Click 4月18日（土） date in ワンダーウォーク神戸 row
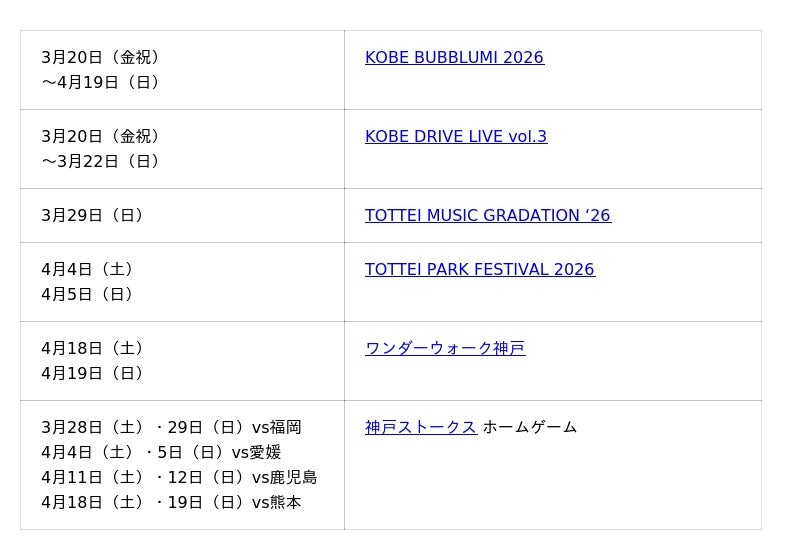 point(92,349)
